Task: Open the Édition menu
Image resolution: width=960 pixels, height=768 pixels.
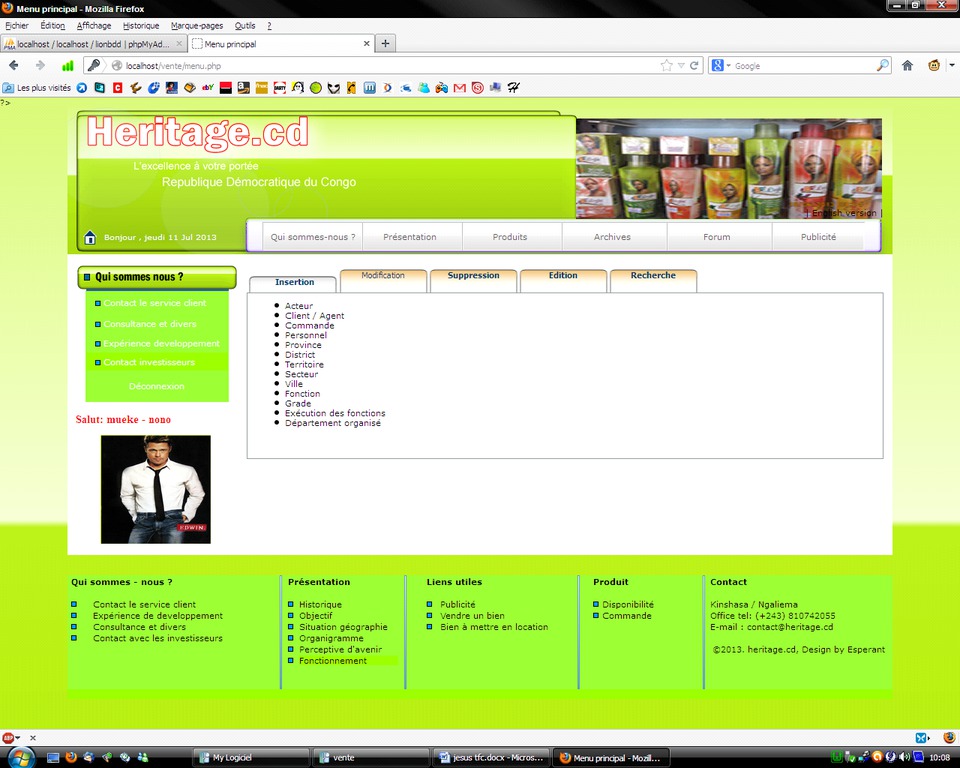Action: tap(53, 26)
